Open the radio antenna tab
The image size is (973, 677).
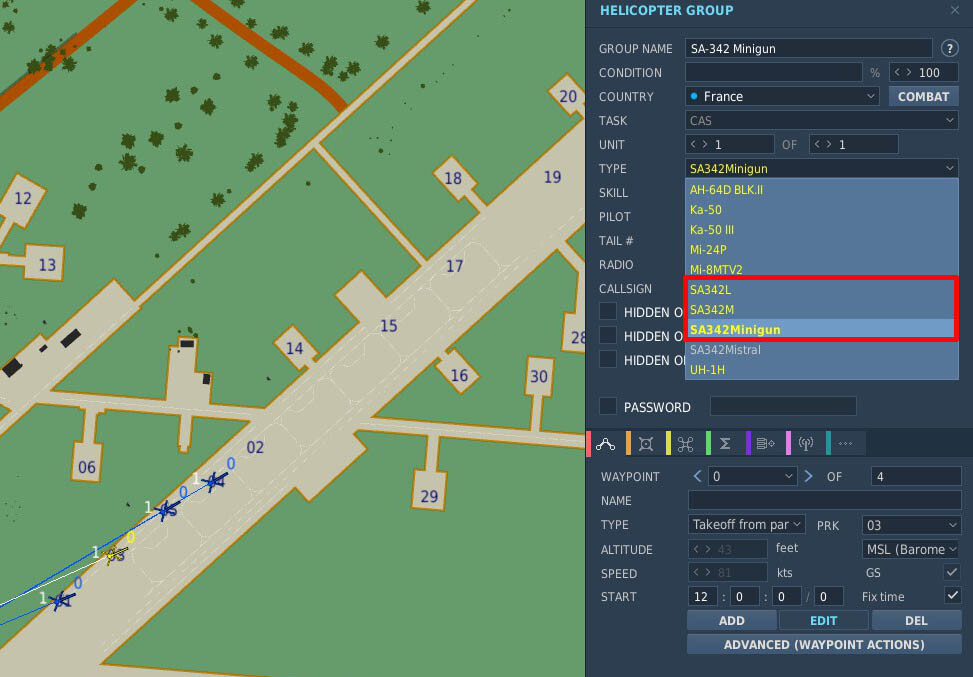pos(805,444)
